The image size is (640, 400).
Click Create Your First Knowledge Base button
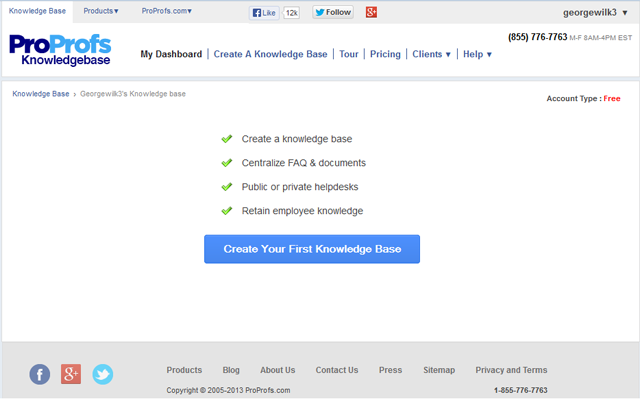coord(312,249)
